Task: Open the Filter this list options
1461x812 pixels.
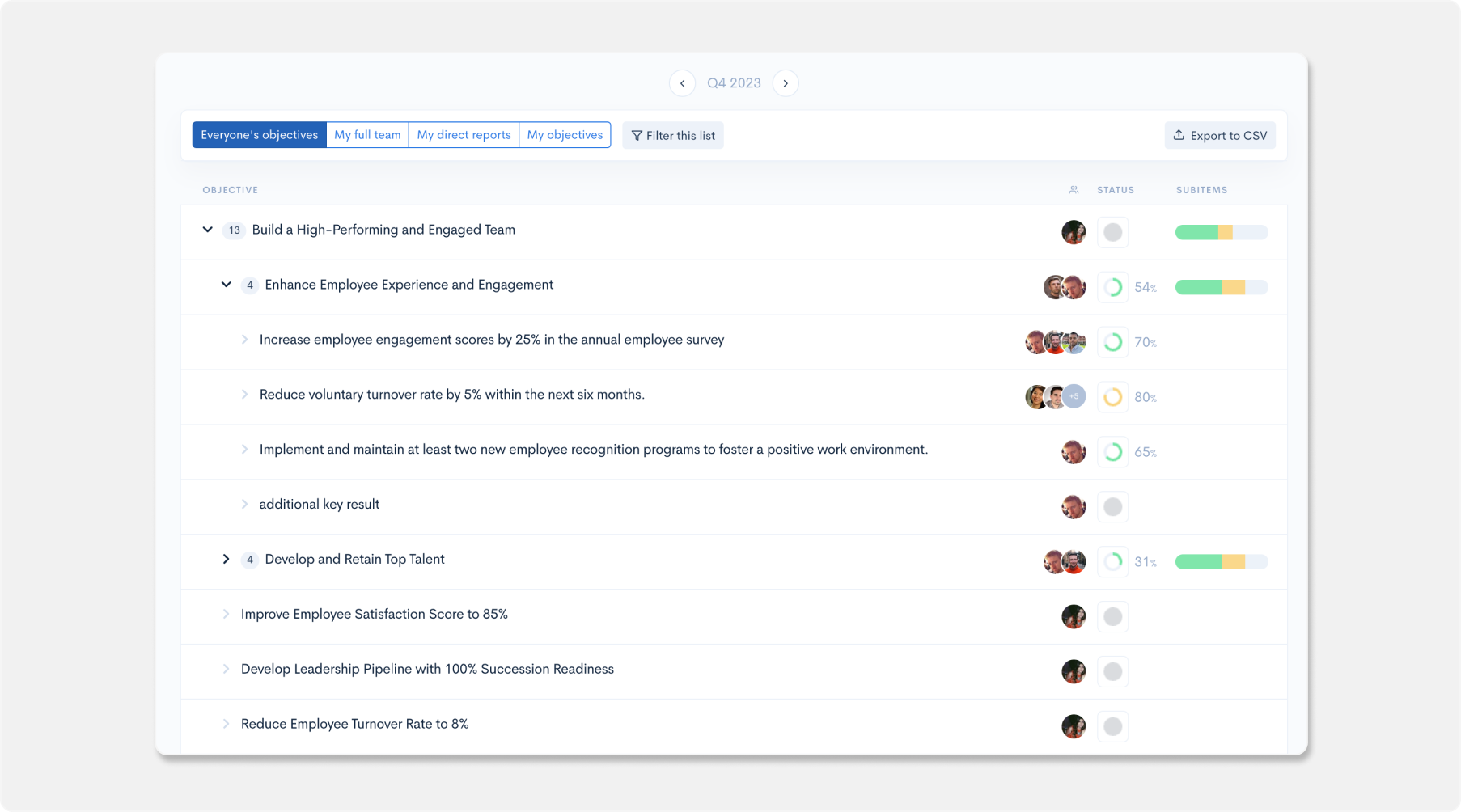Action: 673,135
